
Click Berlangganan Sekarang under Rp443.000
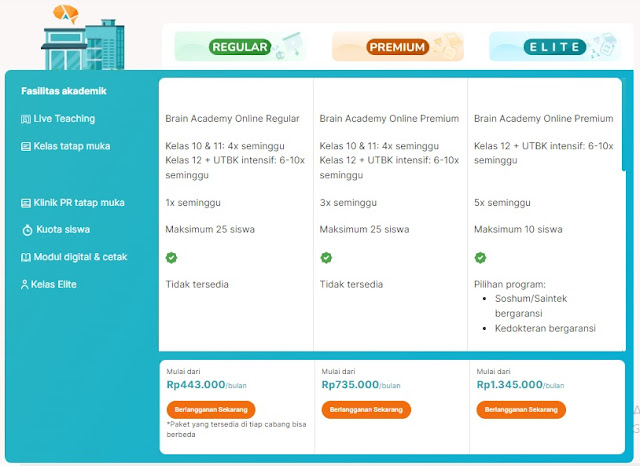tap(211, 409)
